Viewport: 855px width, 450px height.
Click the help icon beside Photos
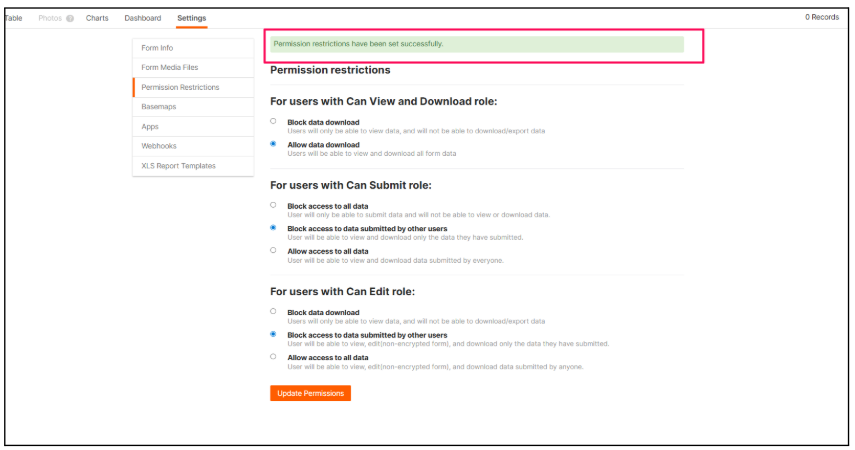click(70, 18)
